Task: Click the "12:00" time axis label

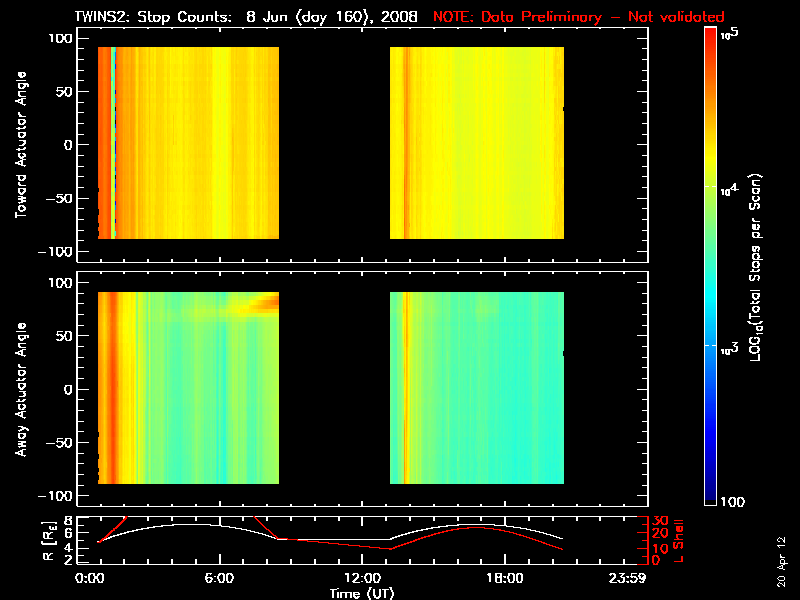Action: point(362,578)
